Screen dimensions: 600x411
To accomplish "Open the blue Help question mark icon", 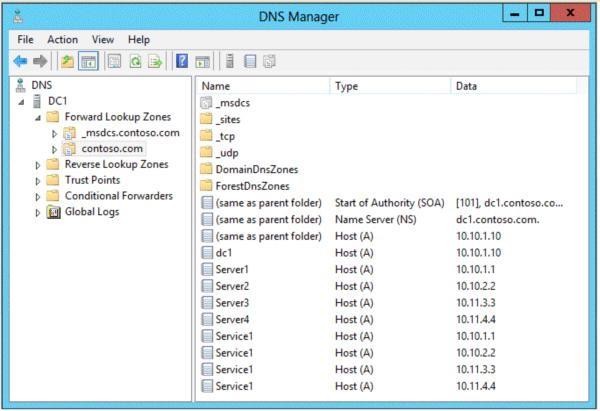I will tap(182, 61).
